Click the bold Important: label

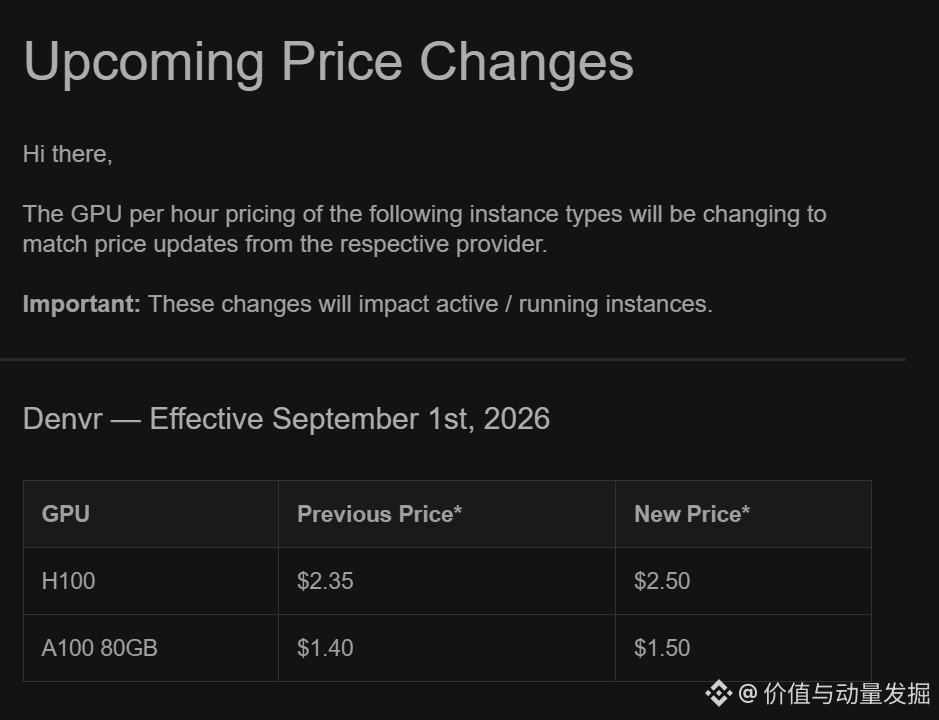click(x=81, y=304)
